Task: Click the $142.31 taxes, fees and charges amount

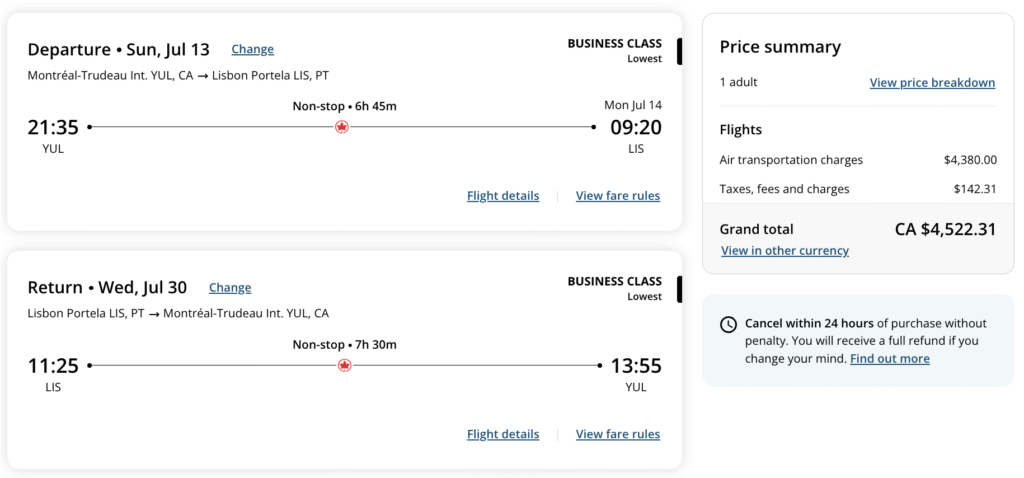Action: [x=975, y=189]
